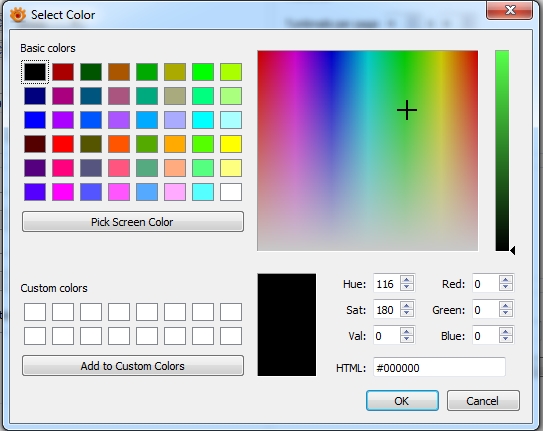
Task: Focus the Val input field
Action: pos(386,335)
